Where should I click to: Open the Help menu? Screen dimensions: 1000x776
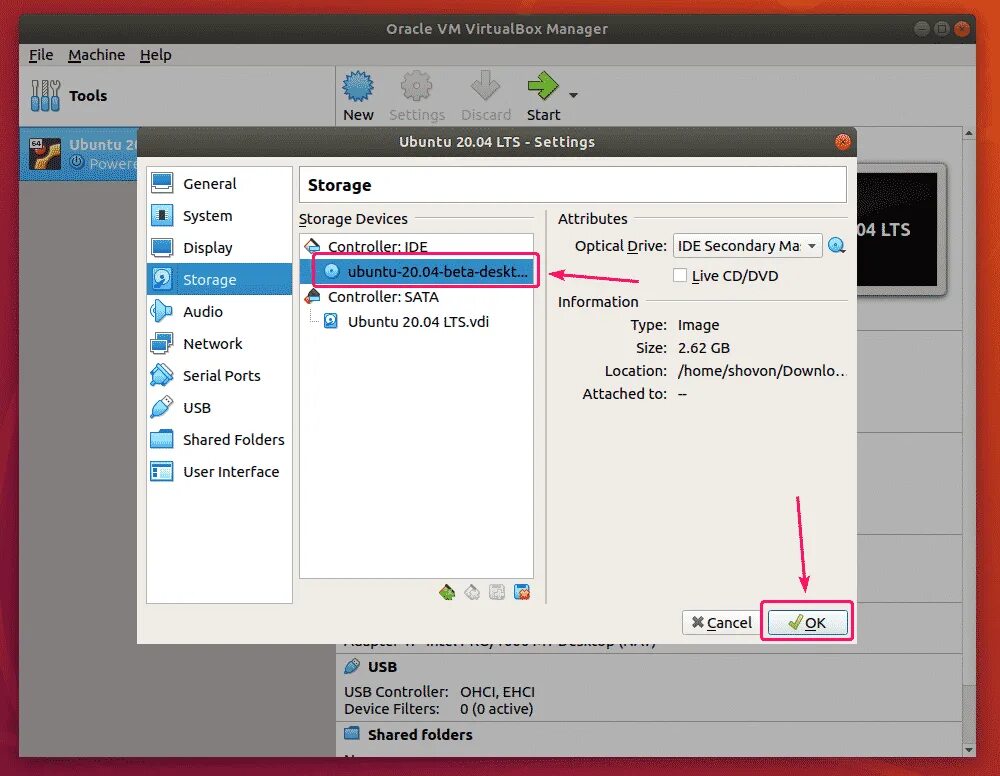tap(156, 55)
